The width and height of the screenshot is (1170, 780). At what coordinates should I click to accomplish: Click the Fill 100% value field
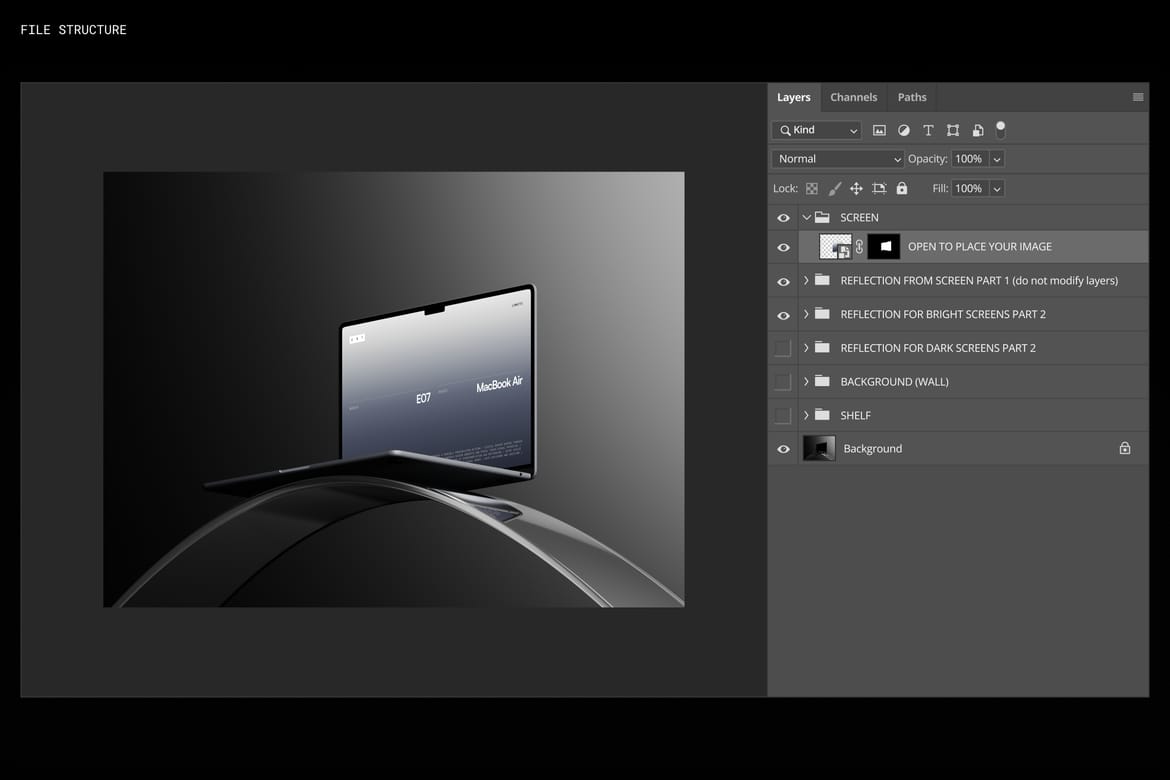coord(970,189)
